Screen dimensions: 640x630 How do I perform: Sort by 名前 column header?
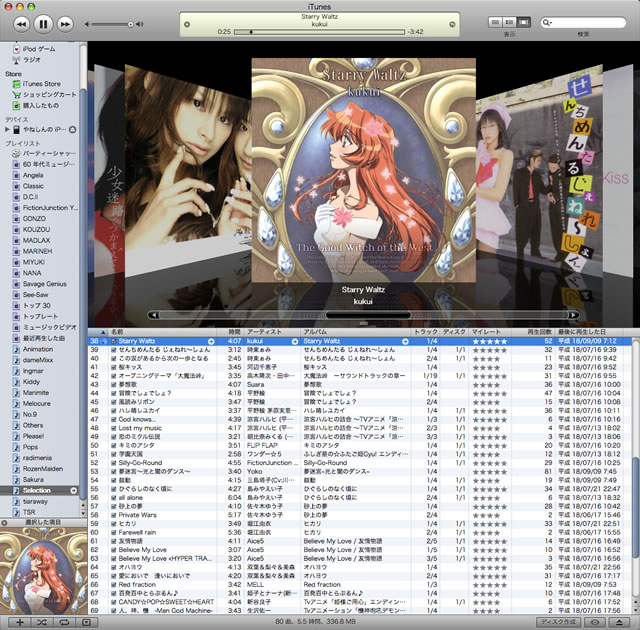pyautogui.click(x=163, y=332)
